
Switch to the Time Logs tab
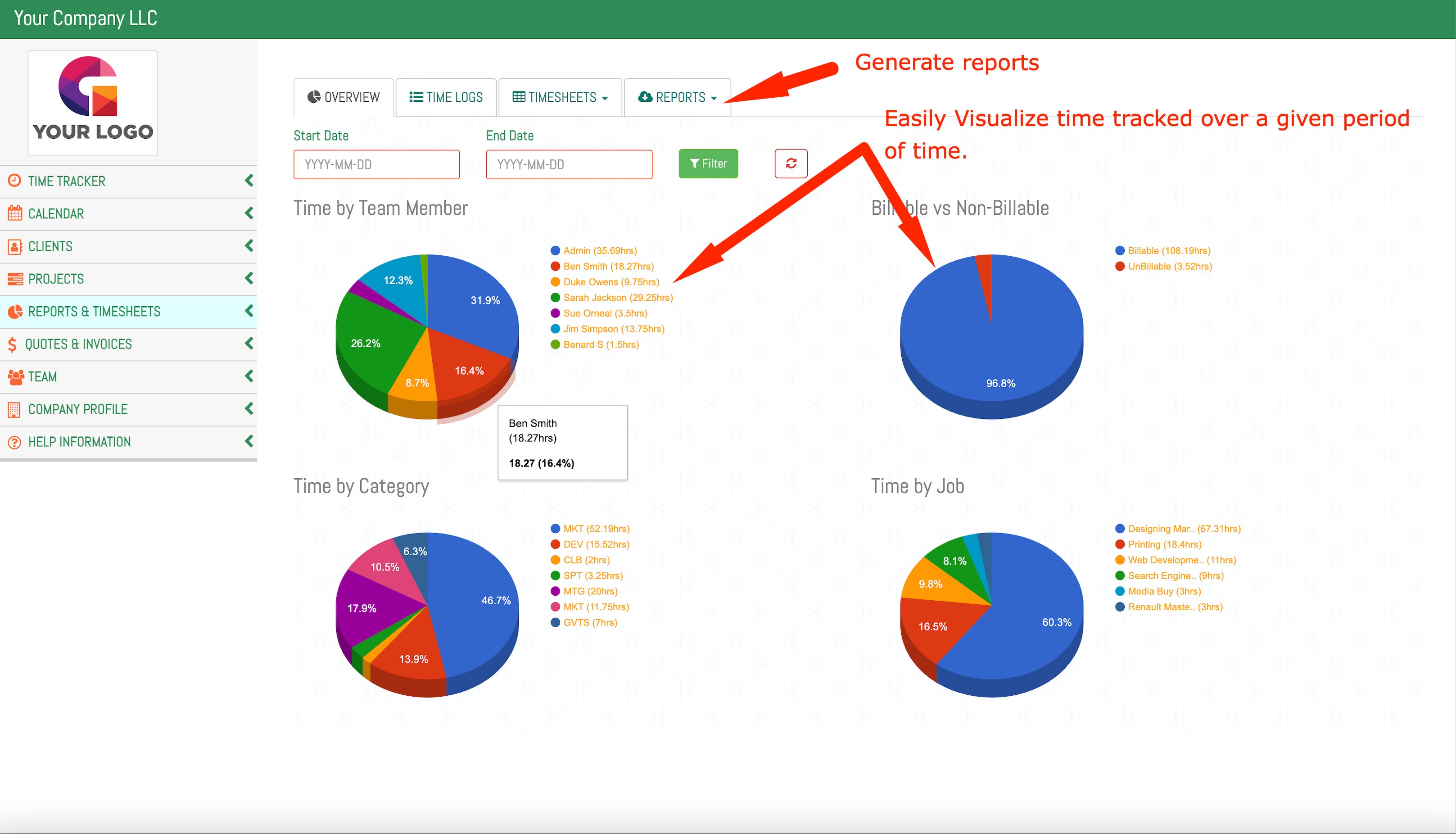coord(446,97)
